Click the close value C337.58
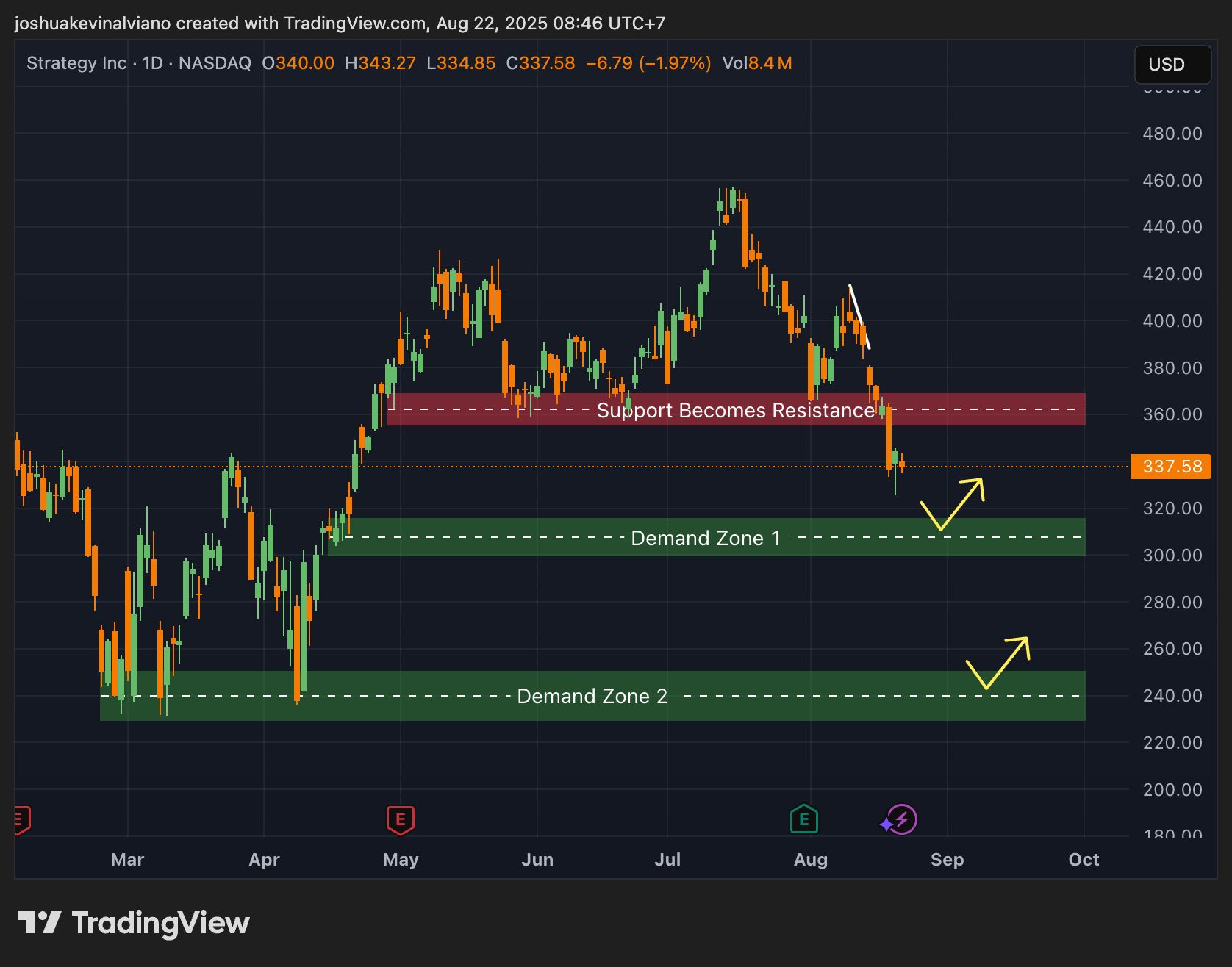Image resolution: width=1232 pixels, height=967 pixels. [541, 63]
